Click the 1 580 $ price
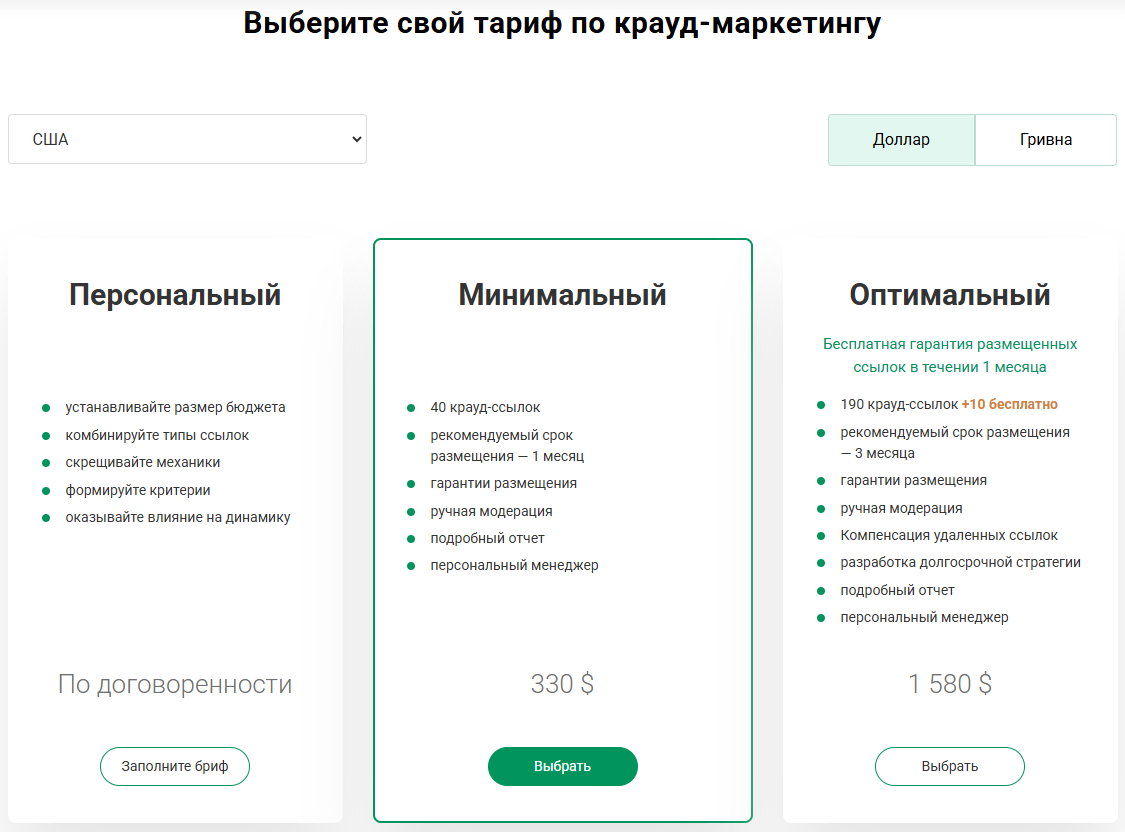The width and height of the screenshot is (1125, 832). (x=949, y=684)
